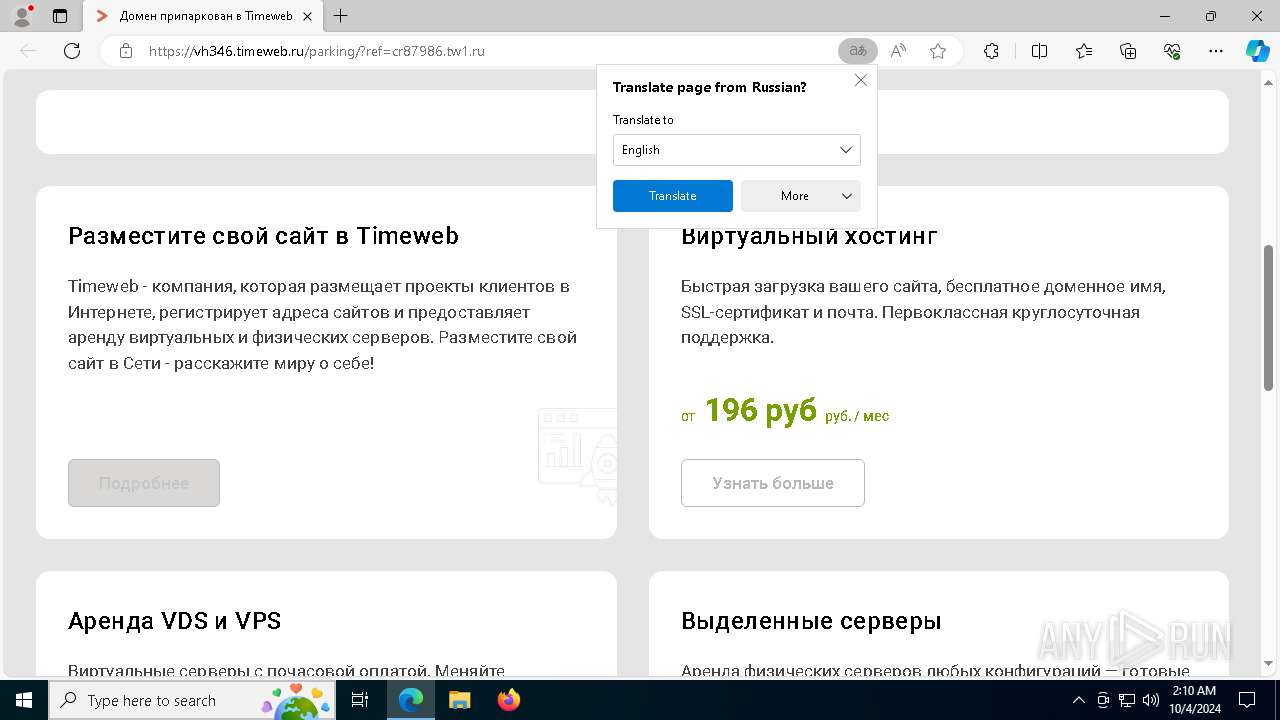
Task: Open the notifications center icon
Action: 1246,700
